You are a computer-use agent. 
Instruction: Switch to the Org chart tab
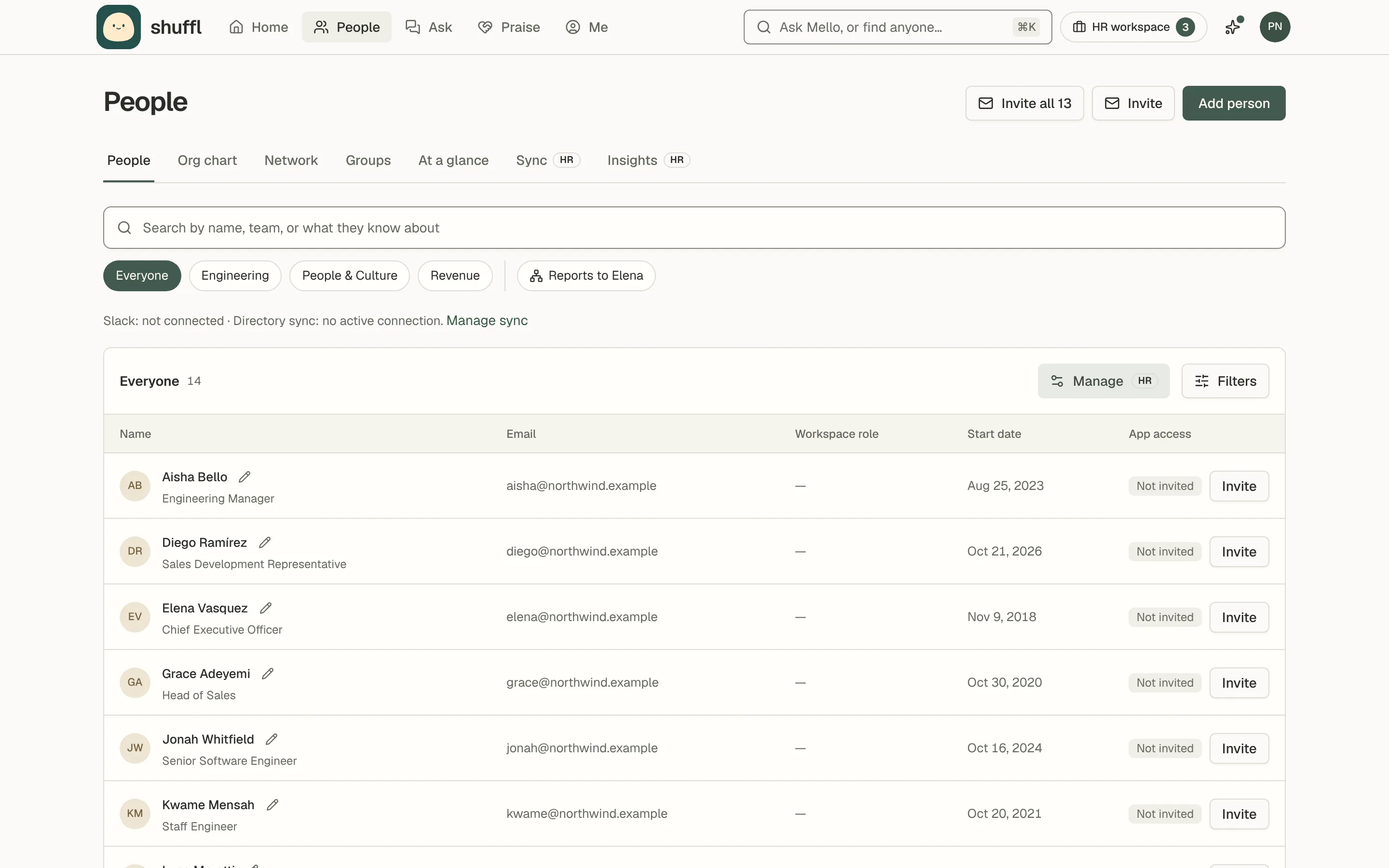click(x=207, y=160)
